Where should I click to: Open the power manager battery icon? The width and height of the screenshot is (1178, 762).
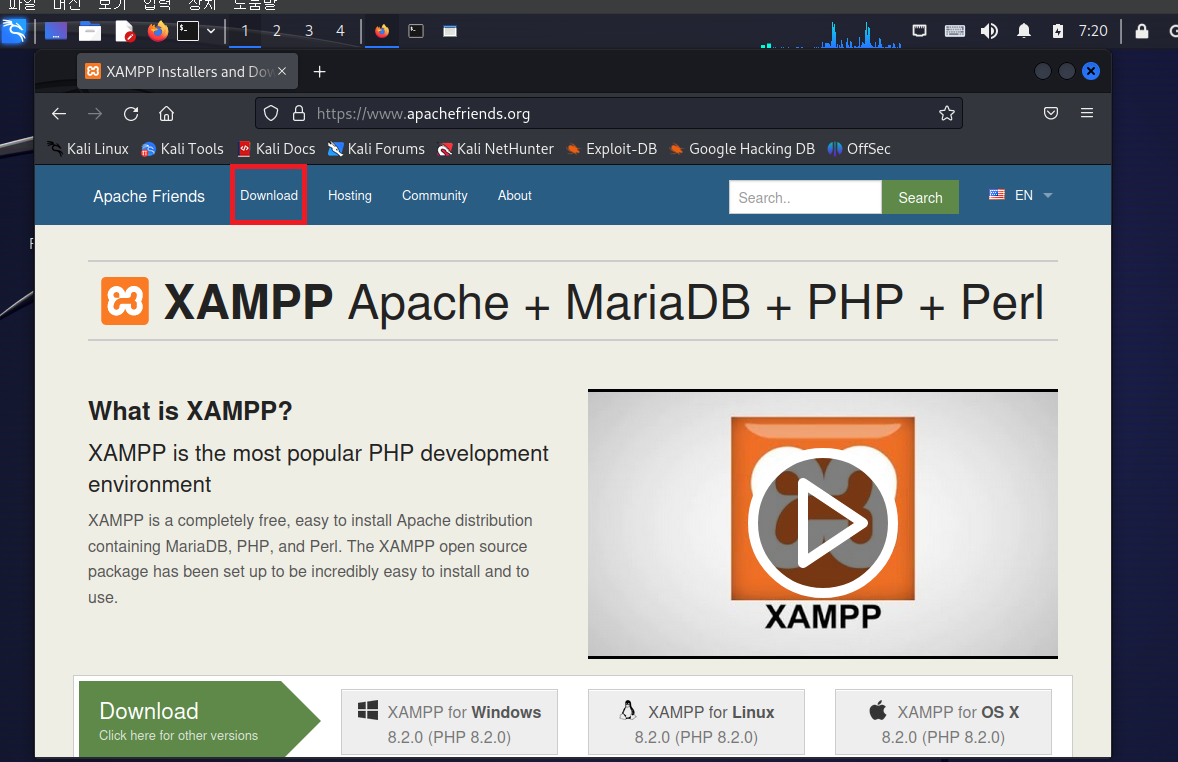pos(1058,31)
